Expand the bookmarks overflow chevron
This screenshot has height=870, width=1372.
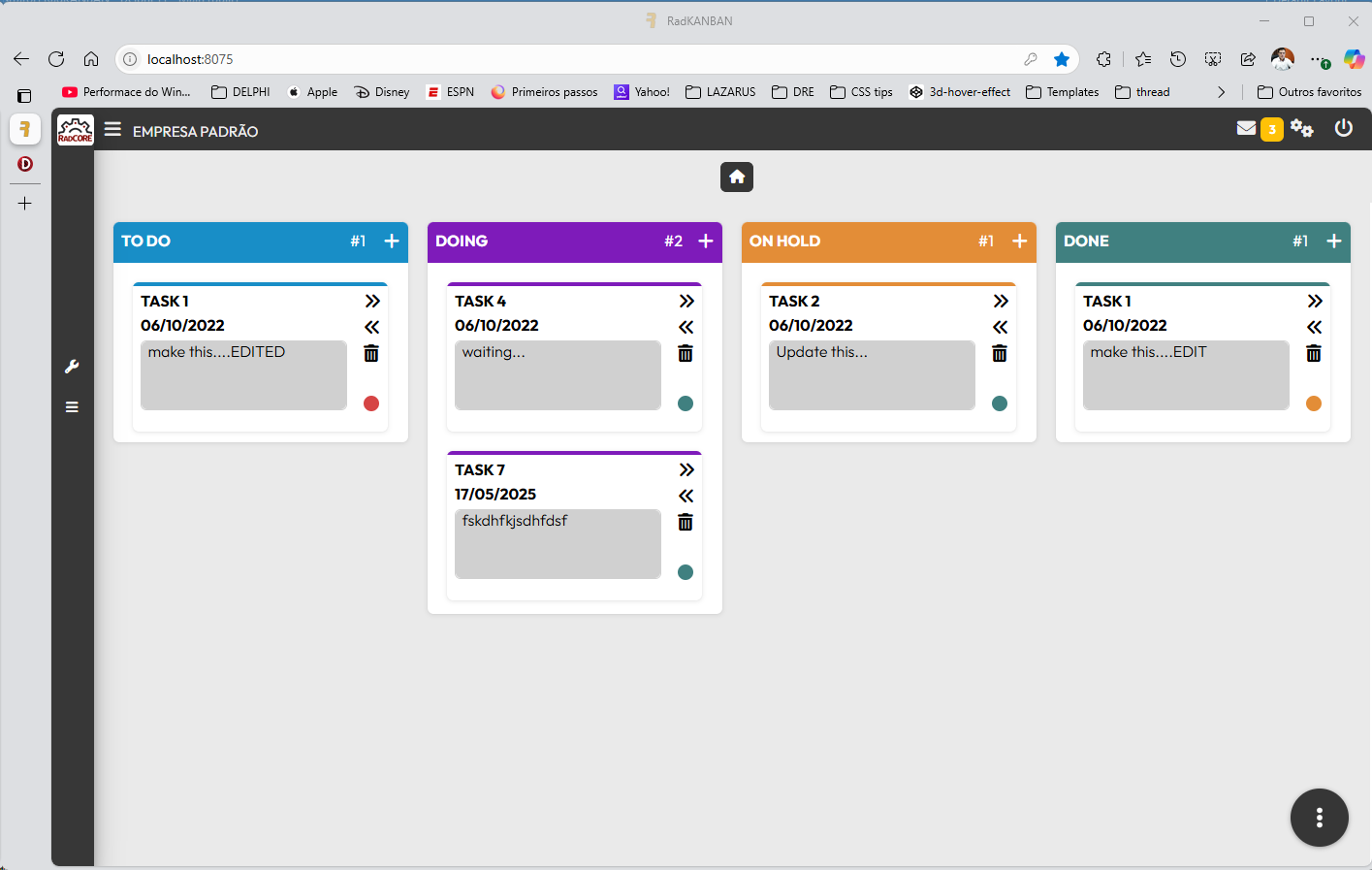point(1221,92)
